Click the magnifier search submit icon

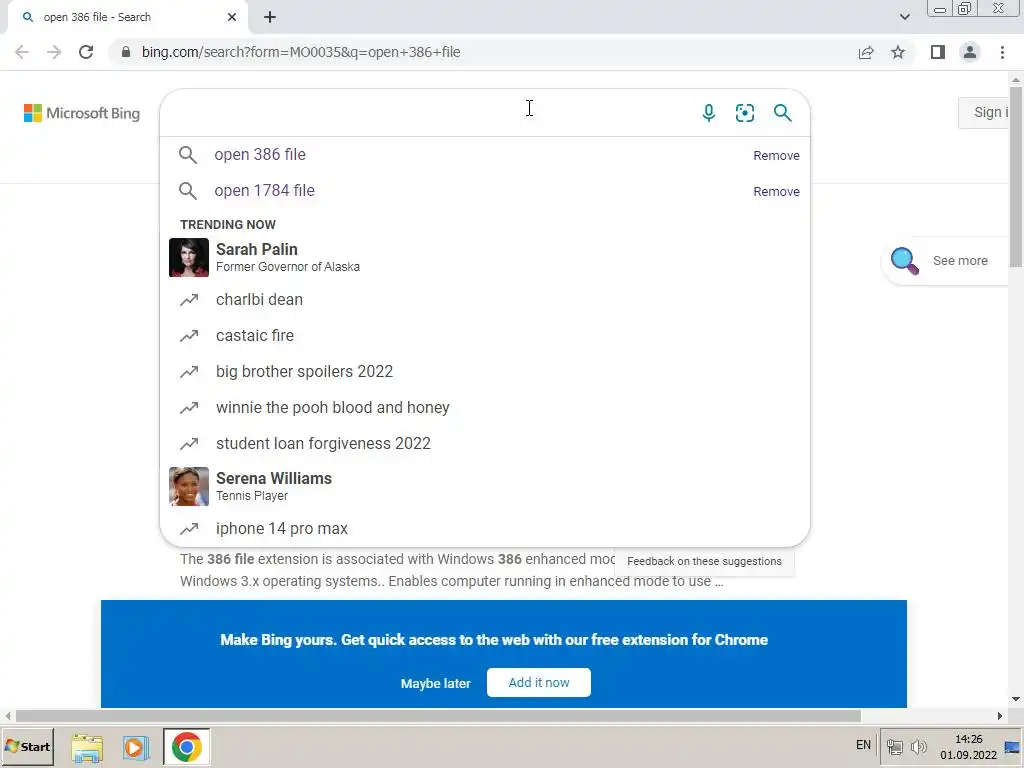(782, 113)
